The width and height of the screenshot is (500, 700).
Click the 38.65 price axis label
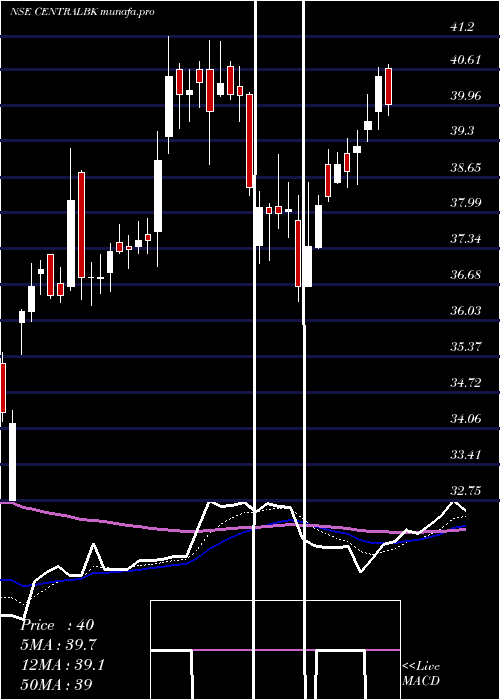[466, 167]
